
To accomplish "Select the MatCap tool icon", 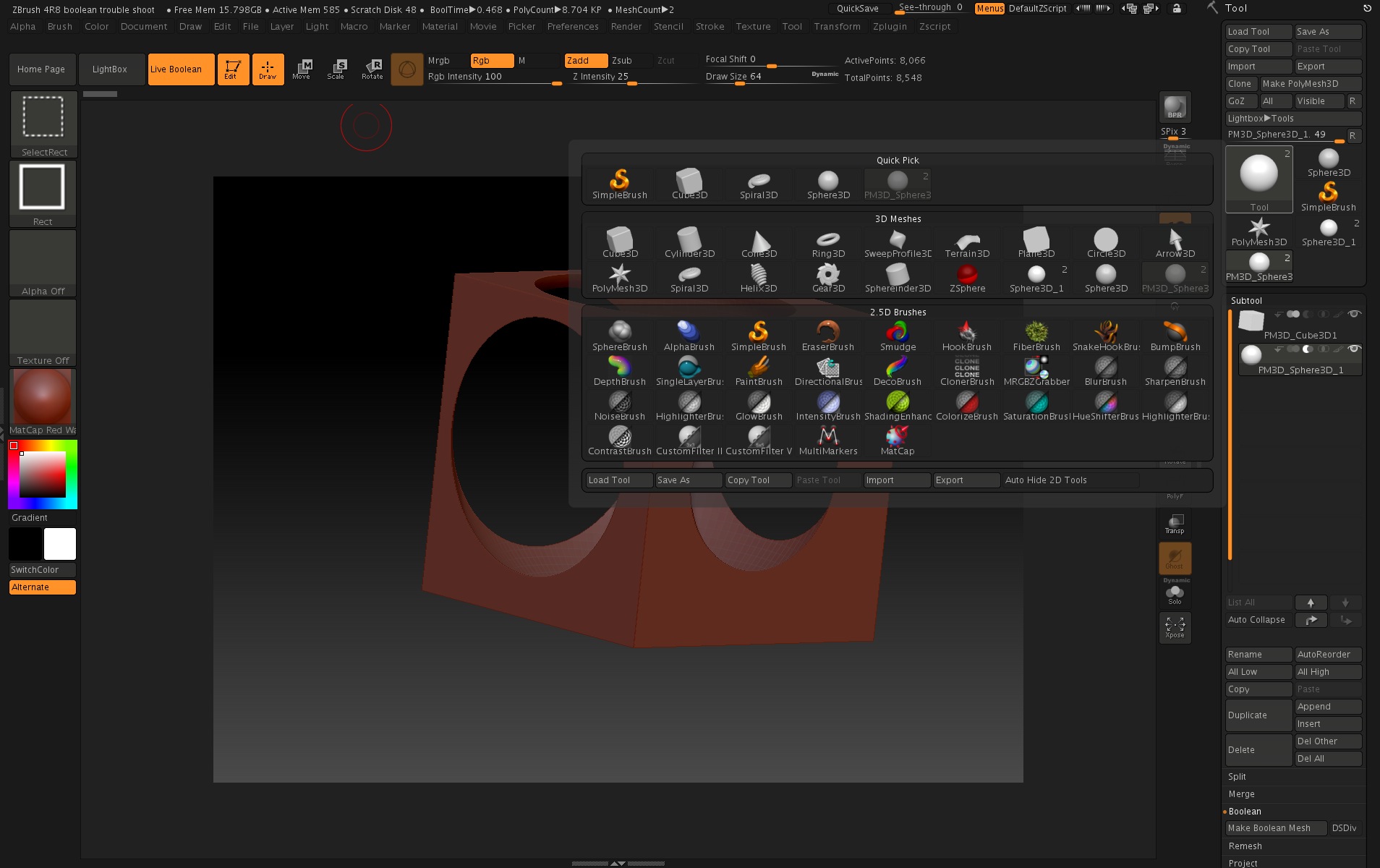I will pyautogui.click(x=898, y=441).
